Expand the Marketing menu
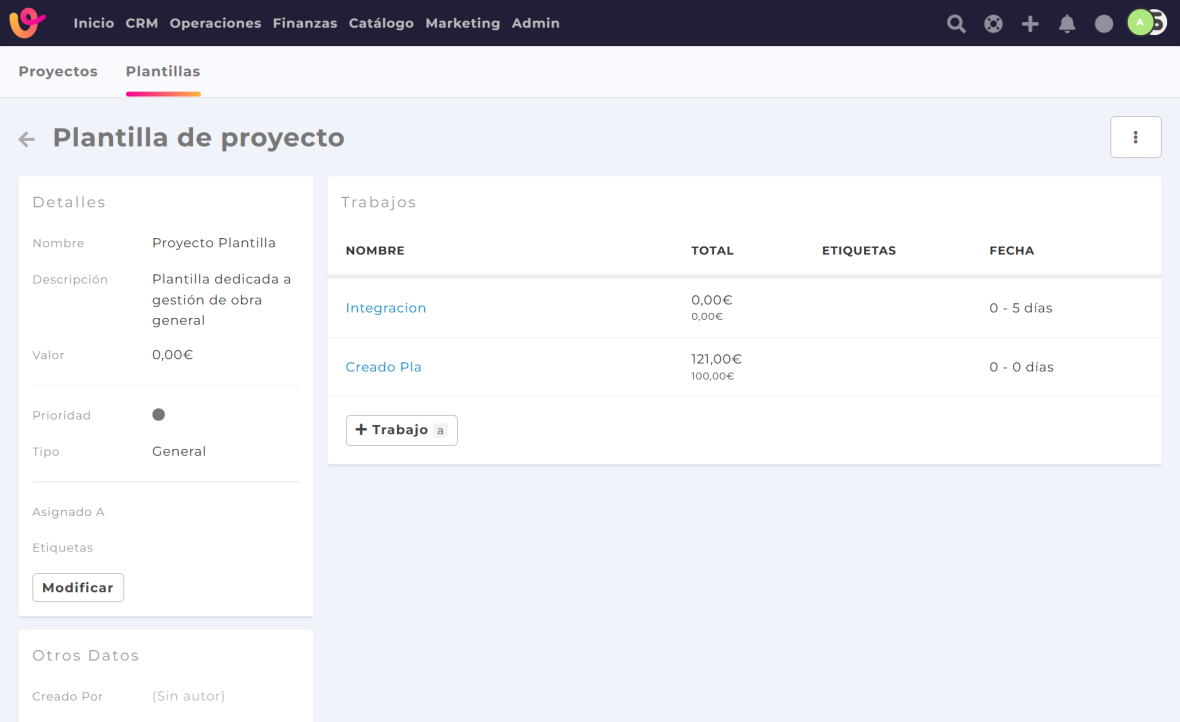 click(x=462, y=23)
